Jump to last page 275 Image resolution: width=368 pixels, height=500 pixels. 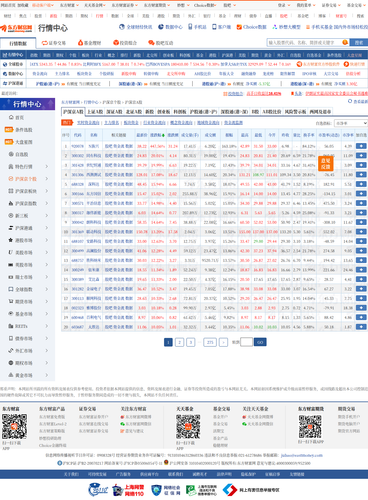[210, 342]
